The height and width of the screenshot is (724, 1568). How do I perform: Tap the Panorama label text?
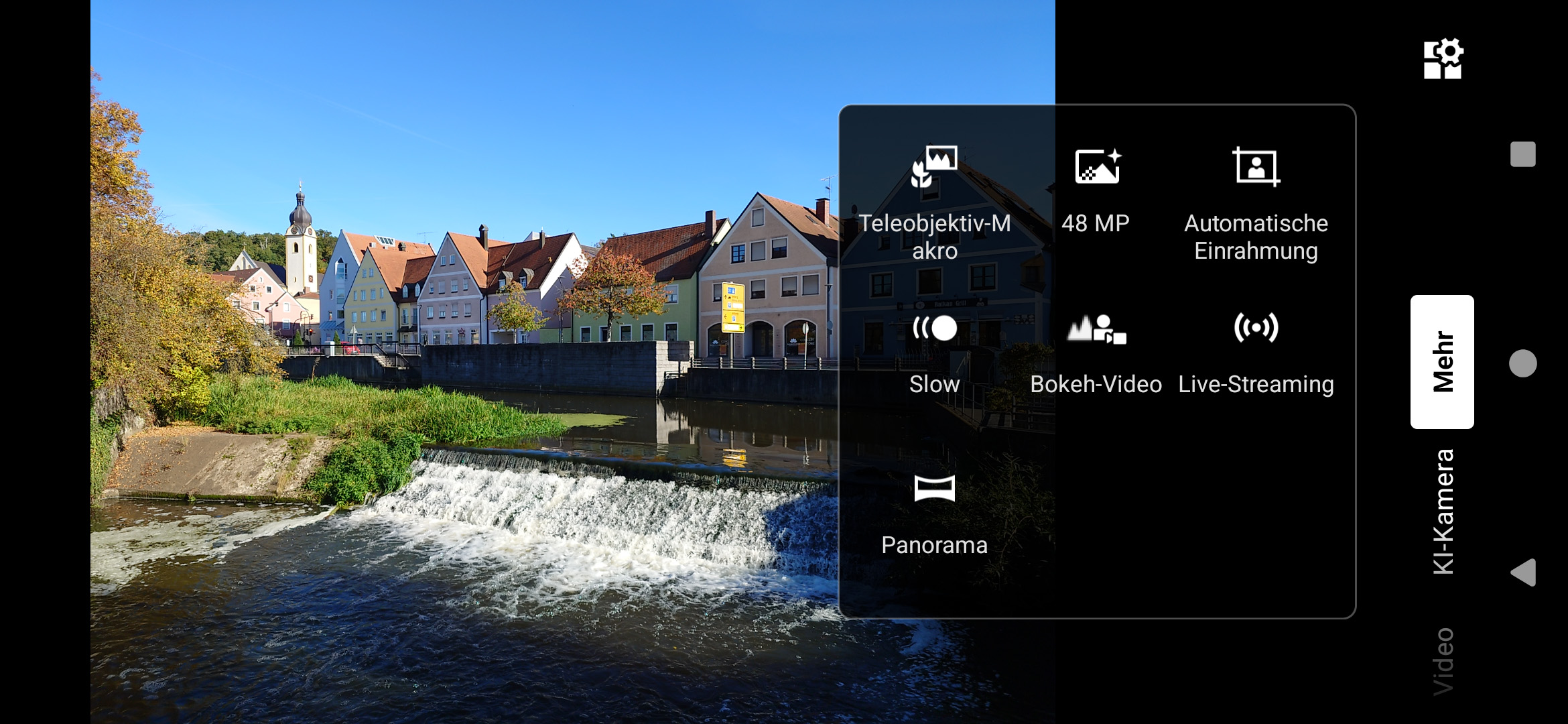click(934, 545)
